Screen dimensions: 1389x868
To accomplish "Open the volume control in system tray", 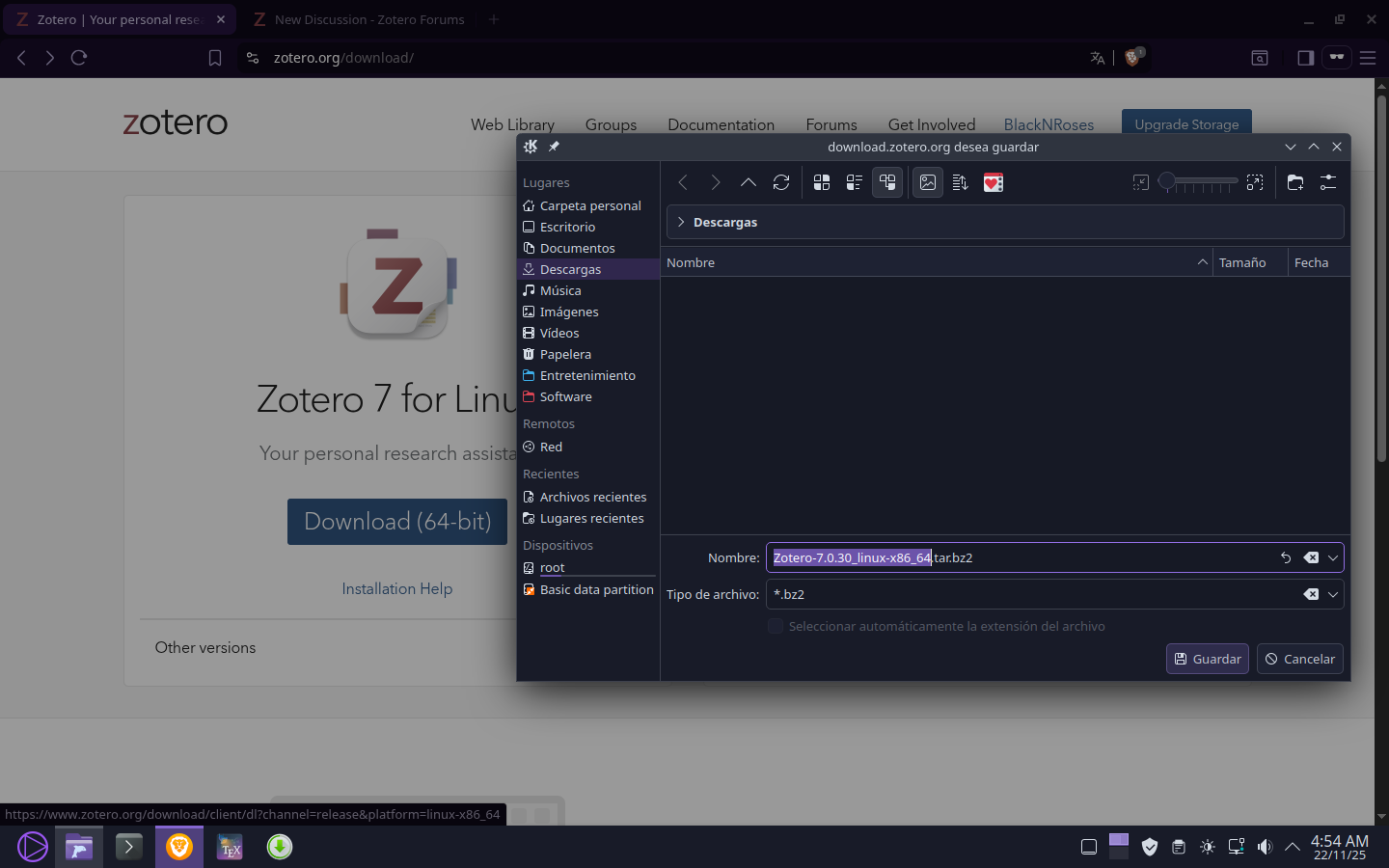I will coord(1265,847).
